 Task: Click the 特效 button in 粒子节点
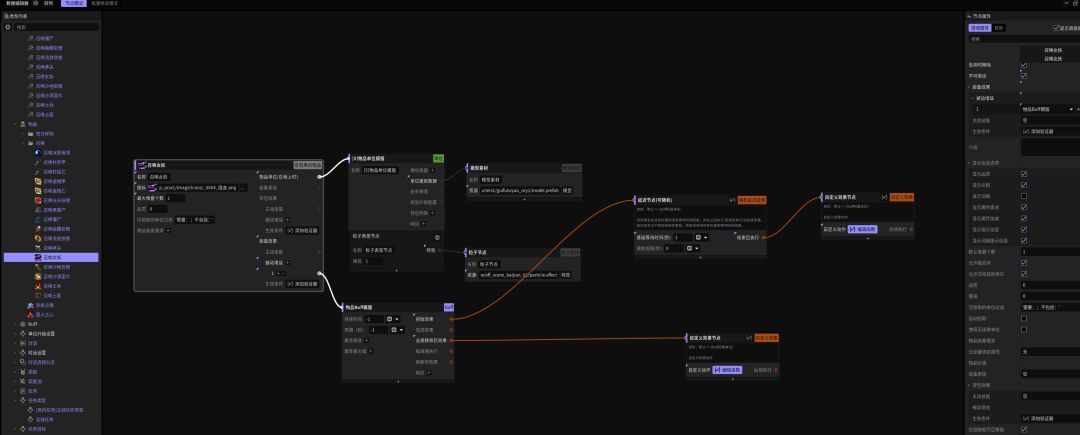click(x=565, y=275)
